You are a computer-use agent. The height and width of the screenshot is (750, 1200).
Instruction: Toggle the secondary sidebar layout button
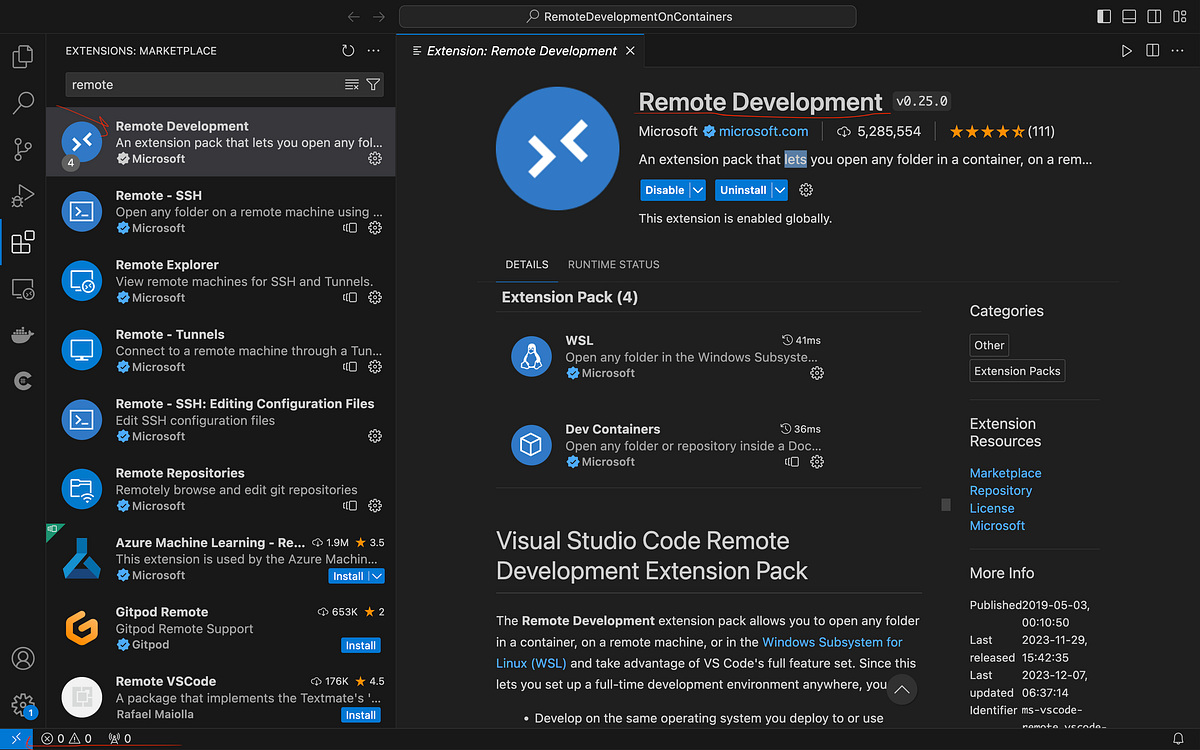pos(1152,17)
